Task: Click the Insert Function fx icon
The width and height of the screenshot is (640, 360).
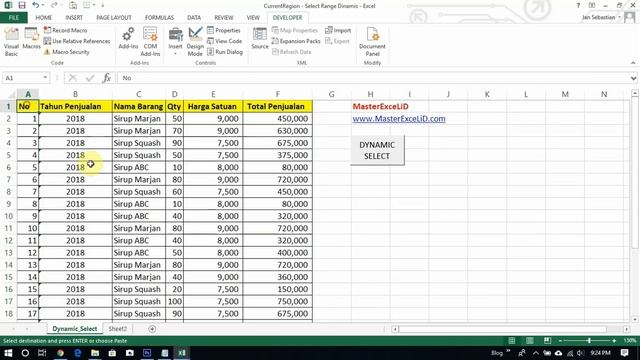Action: [x=107, y=78]
